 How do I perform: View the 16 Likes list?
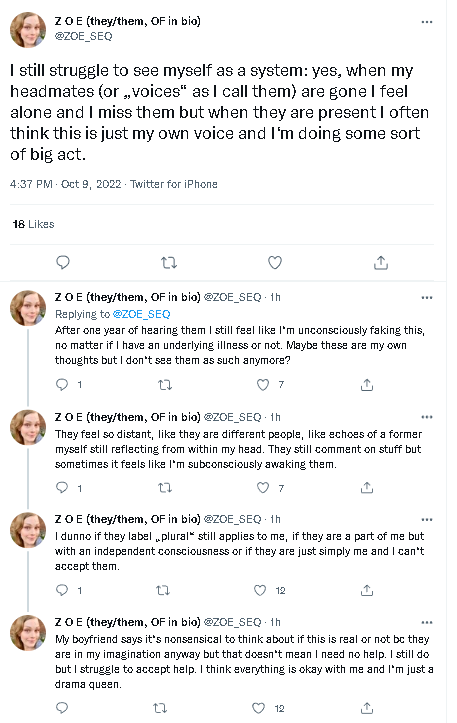tap(34, 224)
